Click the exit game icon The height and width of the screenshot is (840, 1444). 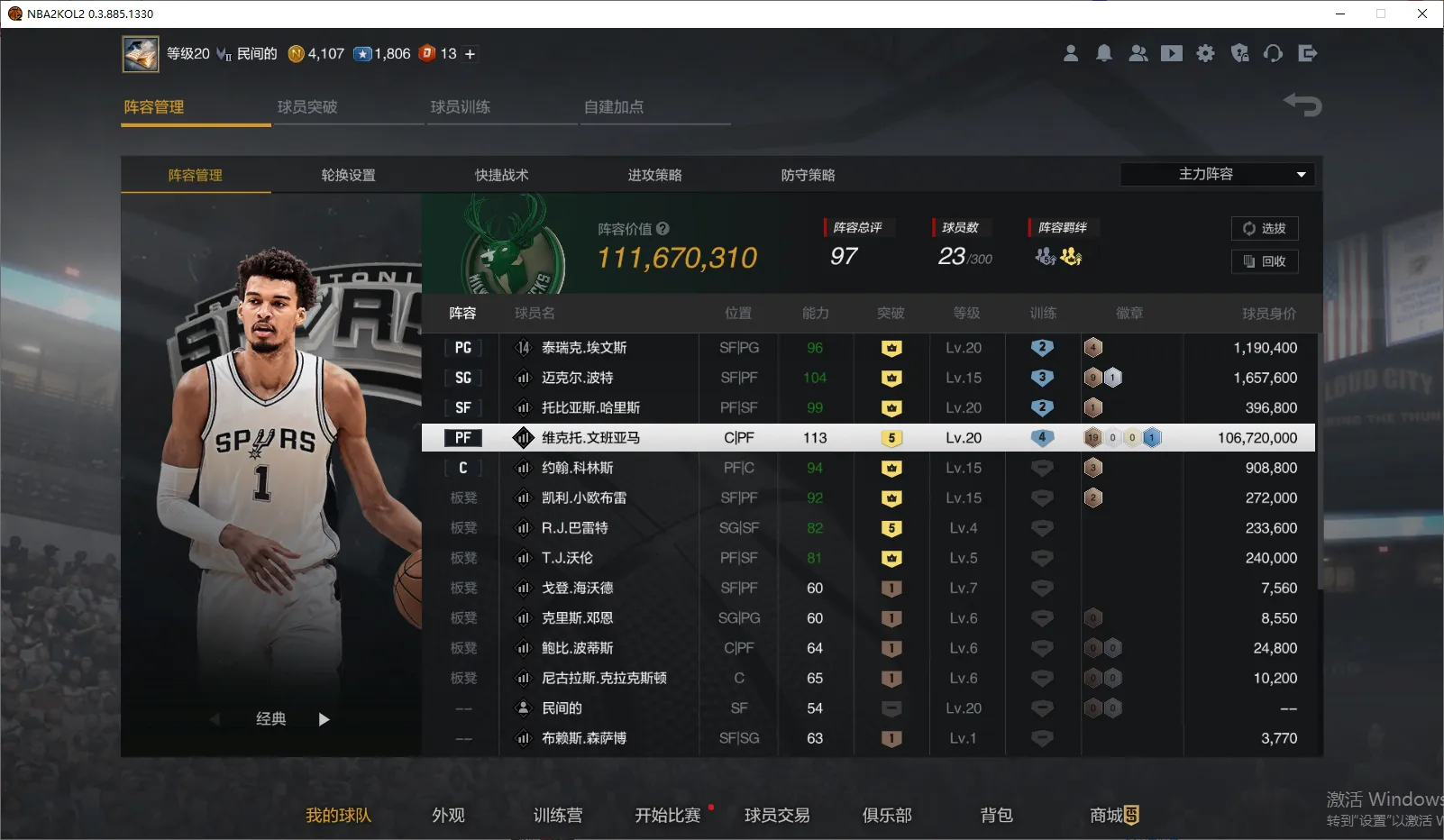coord(1308,53)
